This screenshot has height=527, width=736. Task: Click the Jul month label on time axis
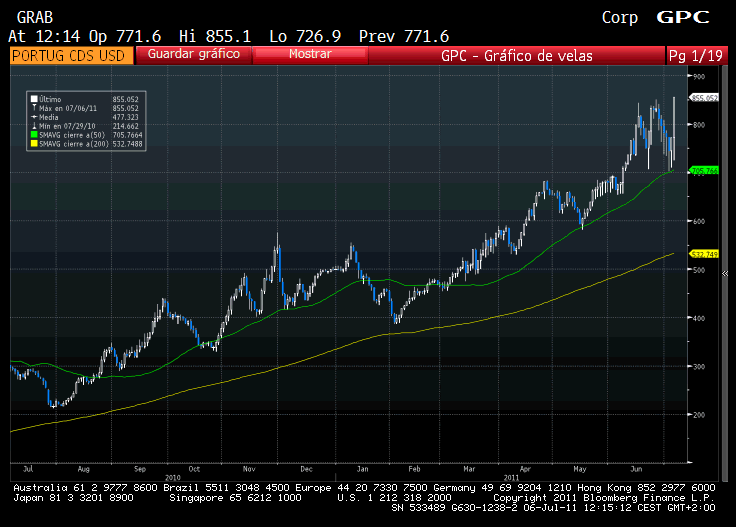[28, 469]
